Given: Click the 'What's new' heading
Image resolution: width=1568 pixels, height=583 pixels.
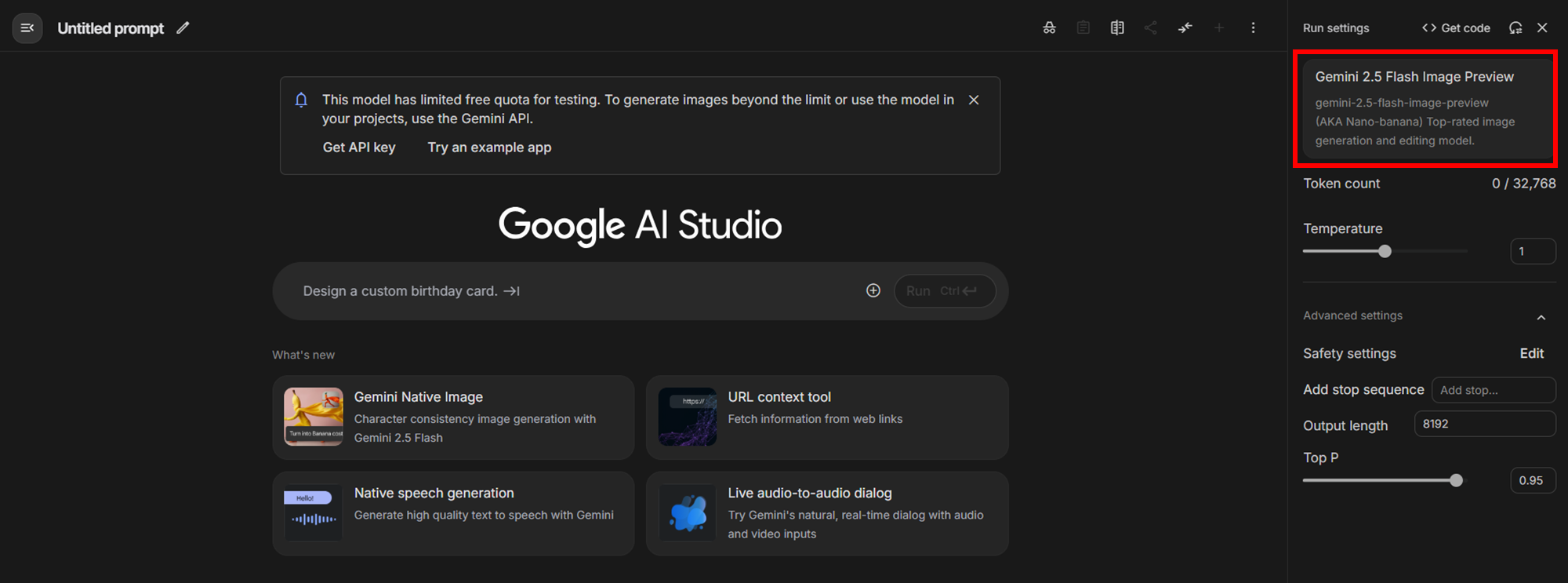Looking at the screenshot, I should pyautogui.click(x=303, y=355).
